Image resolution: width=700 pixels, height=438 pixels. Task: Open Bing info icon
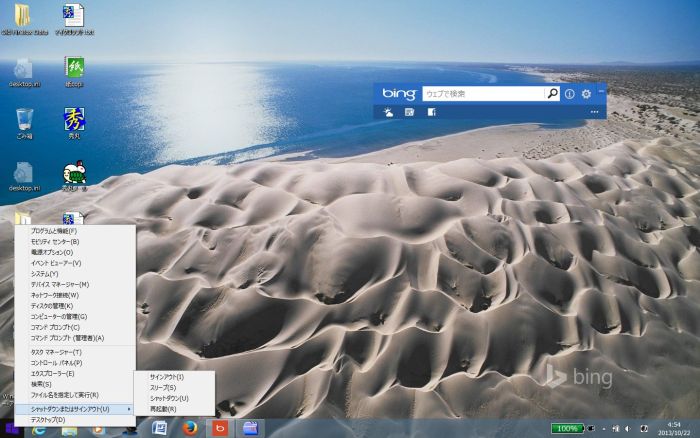pos(570,94)
